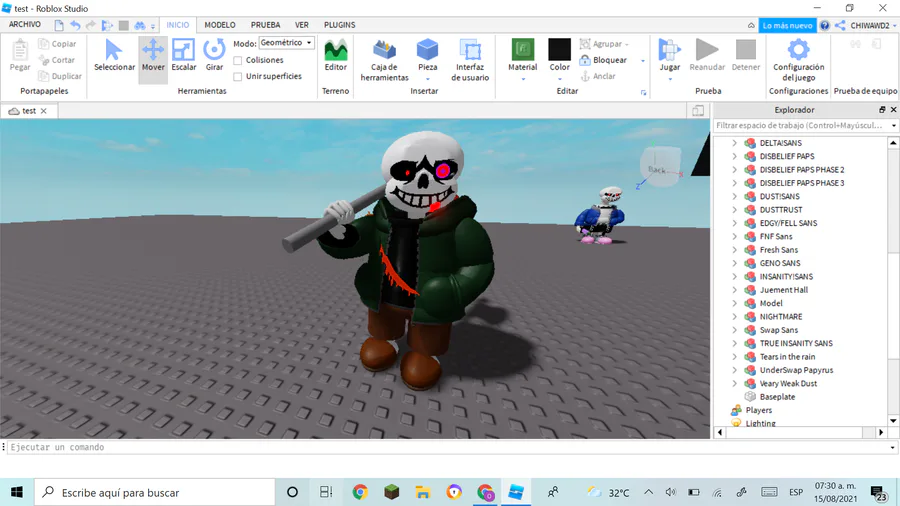Click the undo arrow in quick access

tap(75, 25)
